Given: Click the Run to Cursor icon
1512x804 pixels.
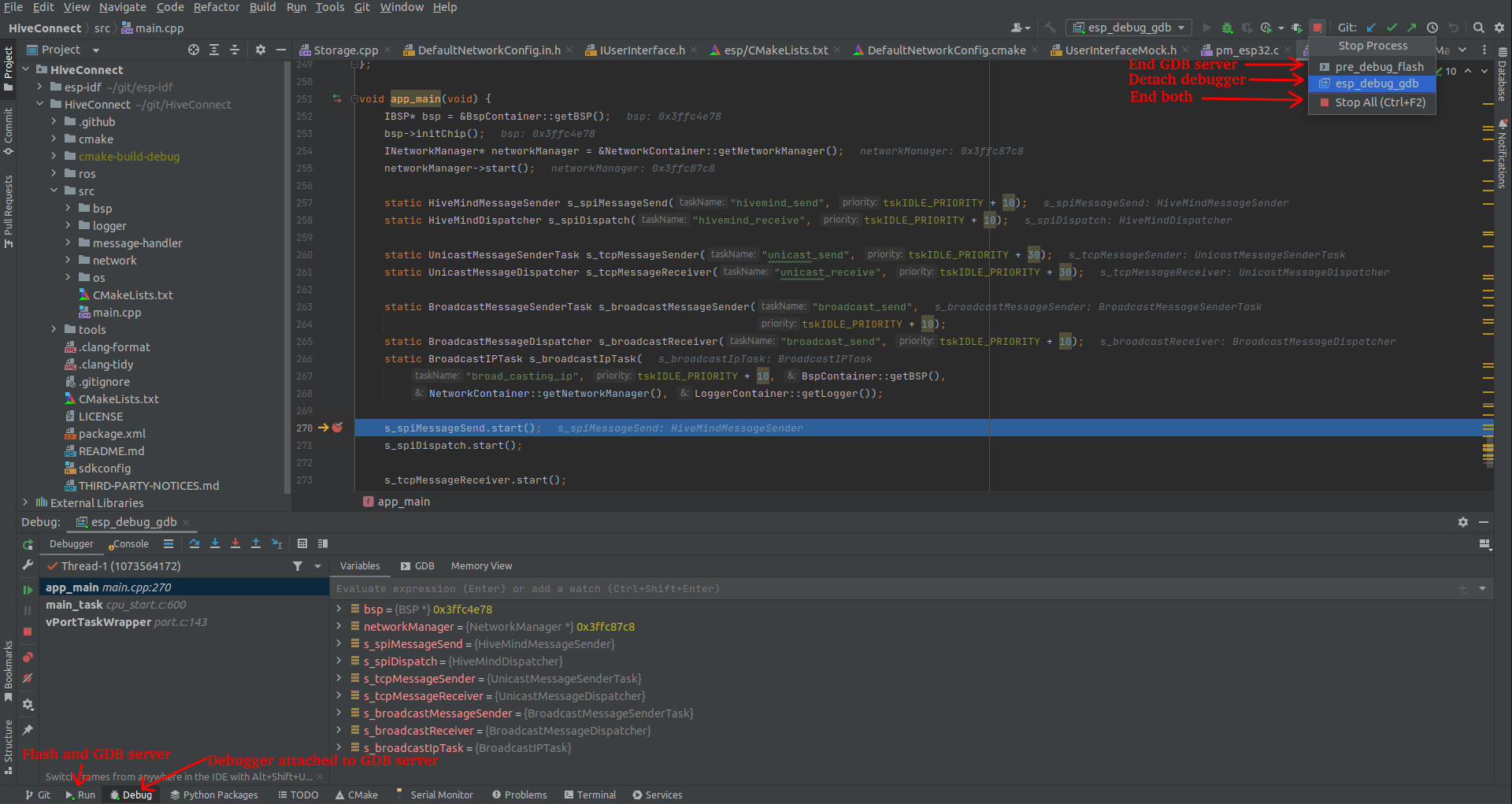Looking at the screenshot, I should point(276,543).
